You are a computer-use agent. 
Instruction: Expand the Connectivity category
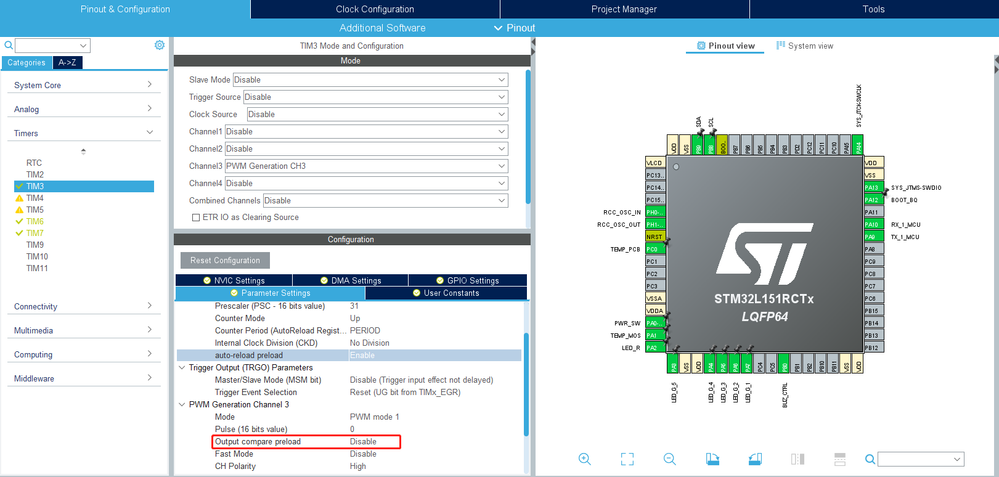(x=83, y=306)
